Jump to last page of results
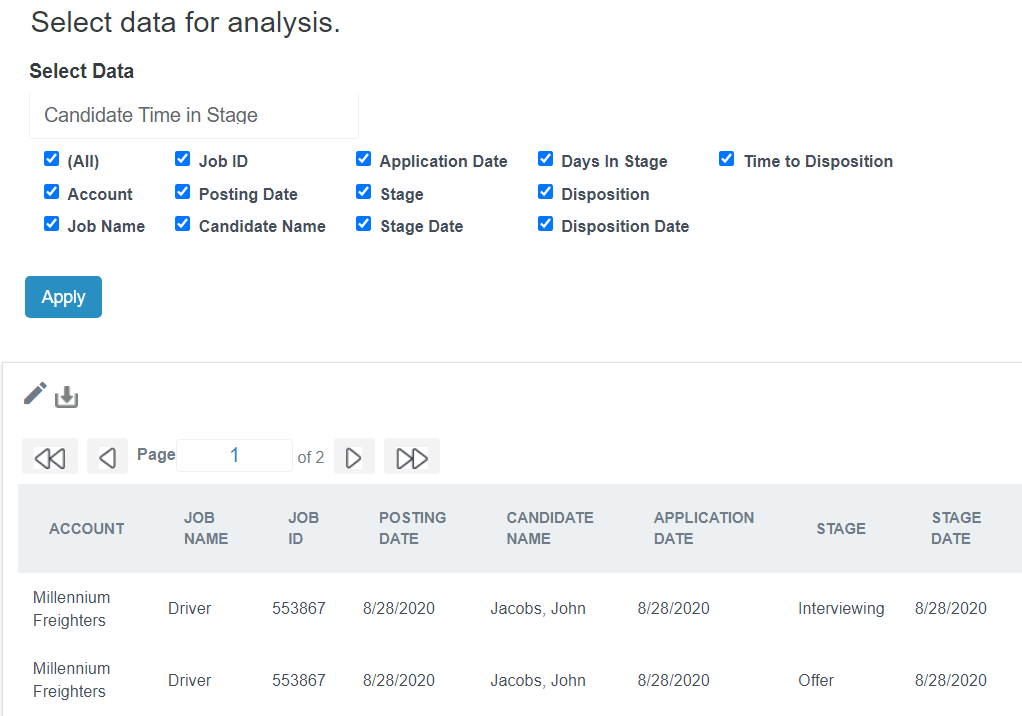The width and height of the screenshot is (1022, 716). [x=412, y=457]
